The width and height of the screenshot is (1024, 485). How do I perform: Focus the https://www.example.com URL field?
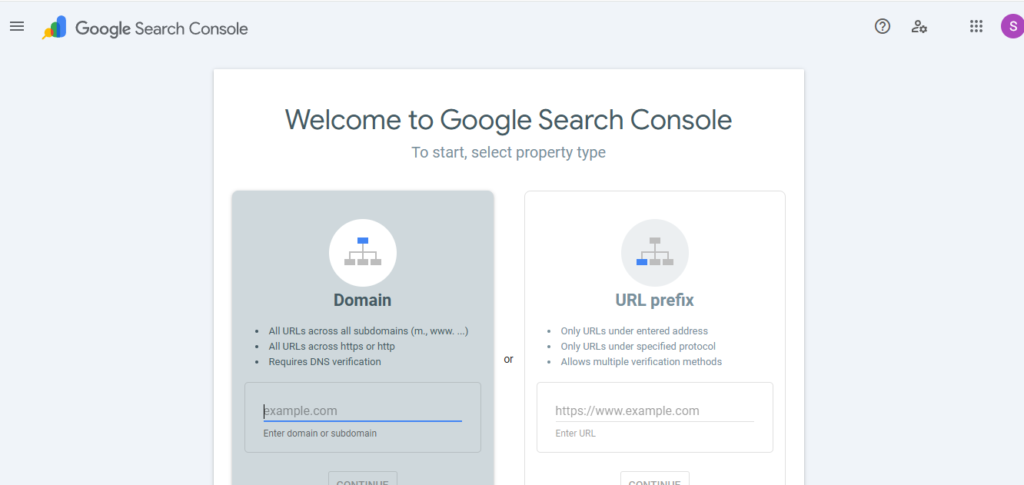tap(654, 411)
